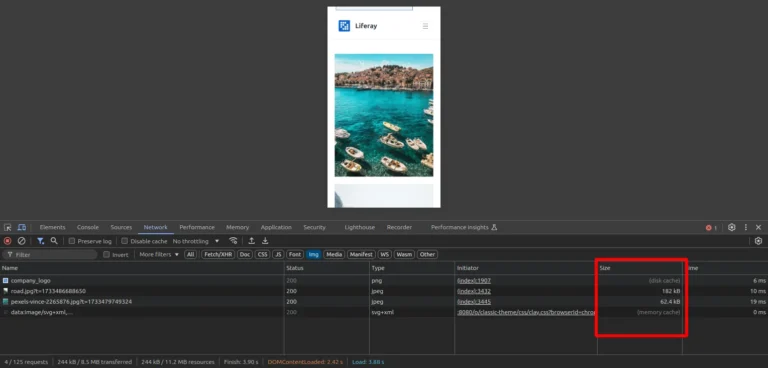Screen dimensions: 768x368
Task: Click the inspect element picker icon
Action: (x=7, y=227)
